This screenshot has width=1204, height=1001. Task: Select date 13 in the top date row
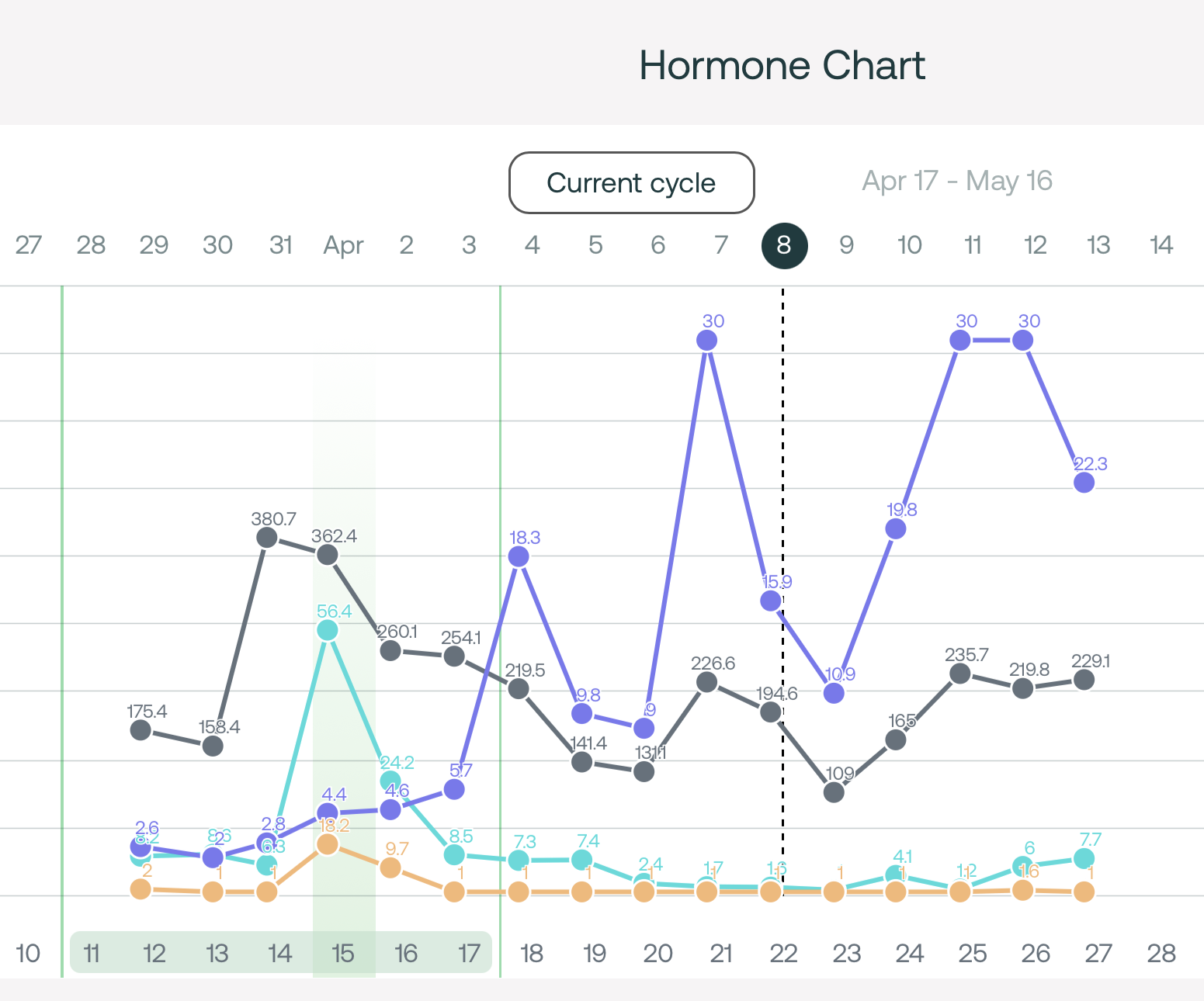(1098, 245)
